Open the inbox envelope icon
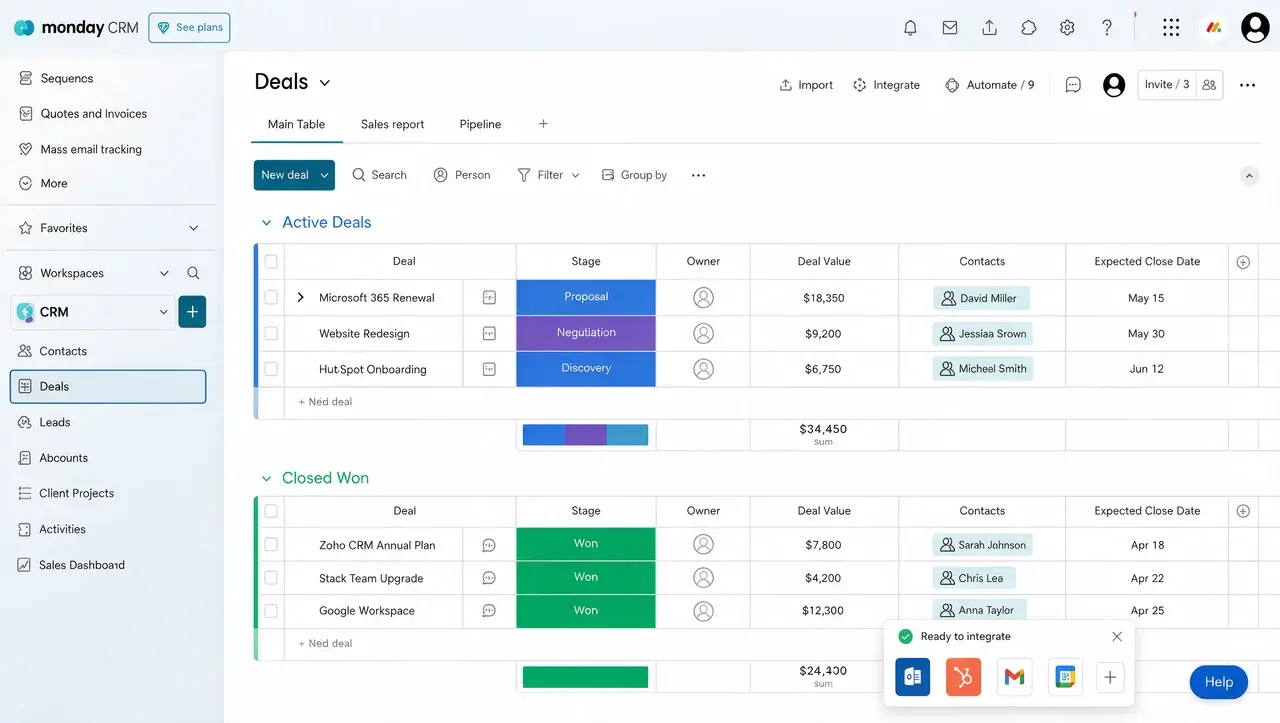 point(950,28)
